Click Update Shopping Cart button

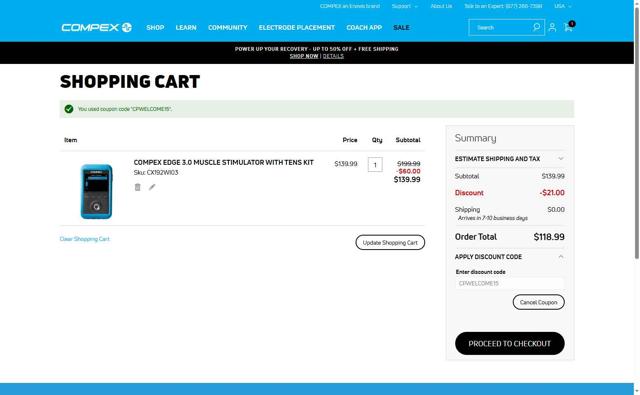point(390,242)
